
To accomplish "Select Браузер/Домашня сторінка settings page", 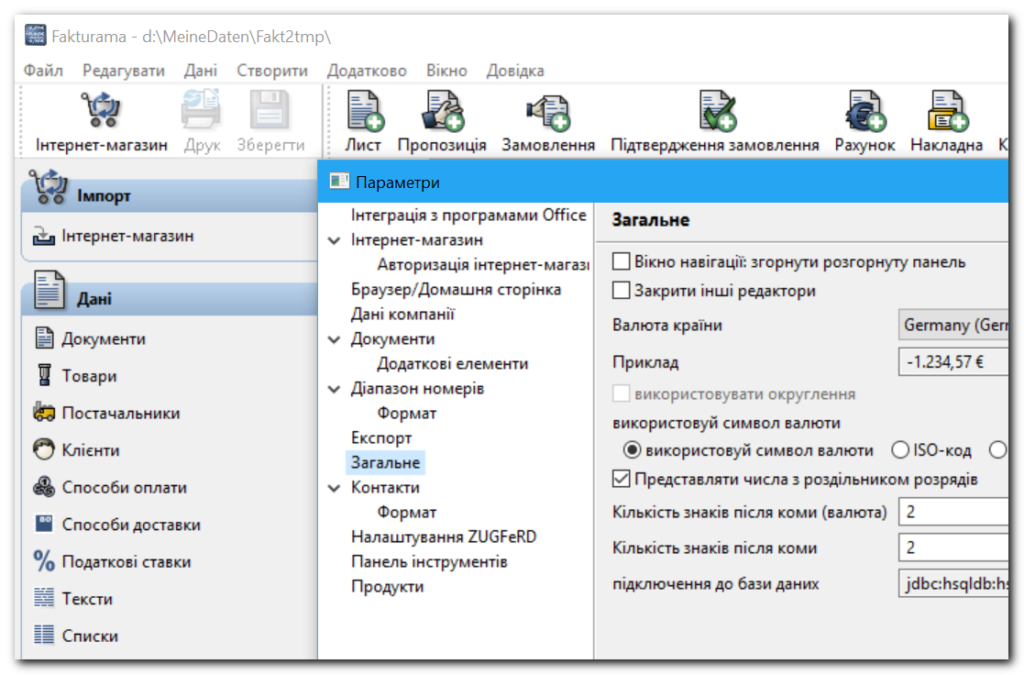I will click(x=456, y=290).
